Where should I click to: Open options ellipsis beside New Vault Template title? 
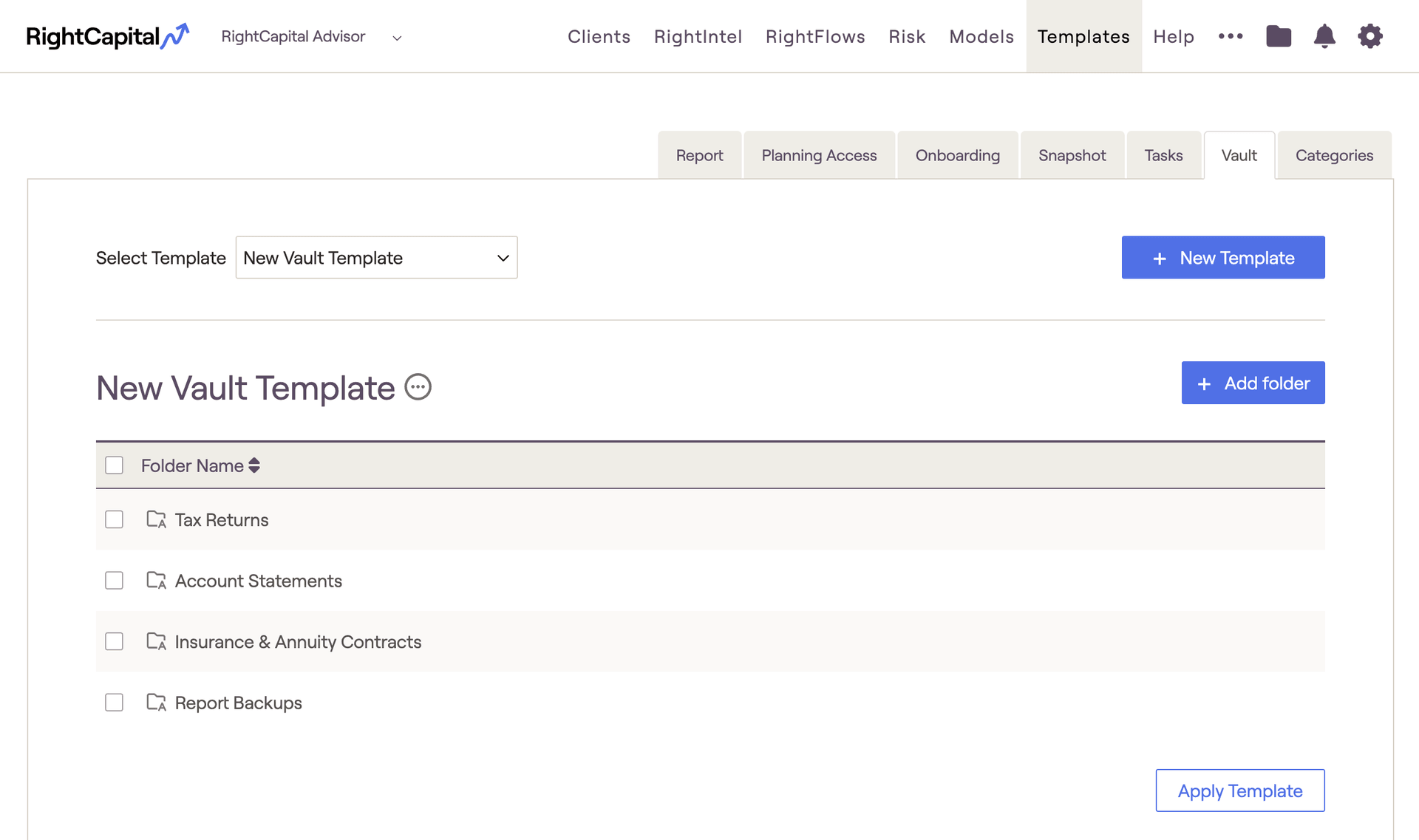(x=418, y=387)
